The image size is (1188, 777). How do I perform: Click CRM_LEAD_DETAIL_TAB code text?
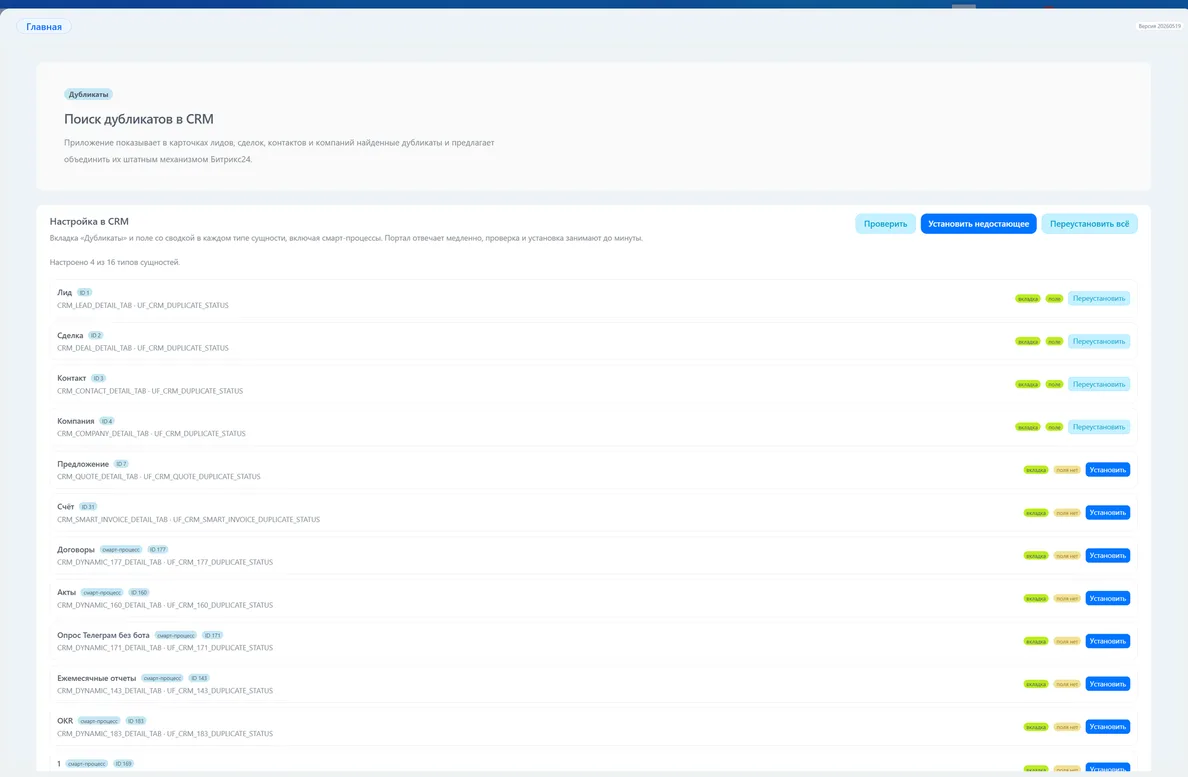point(94,305)
